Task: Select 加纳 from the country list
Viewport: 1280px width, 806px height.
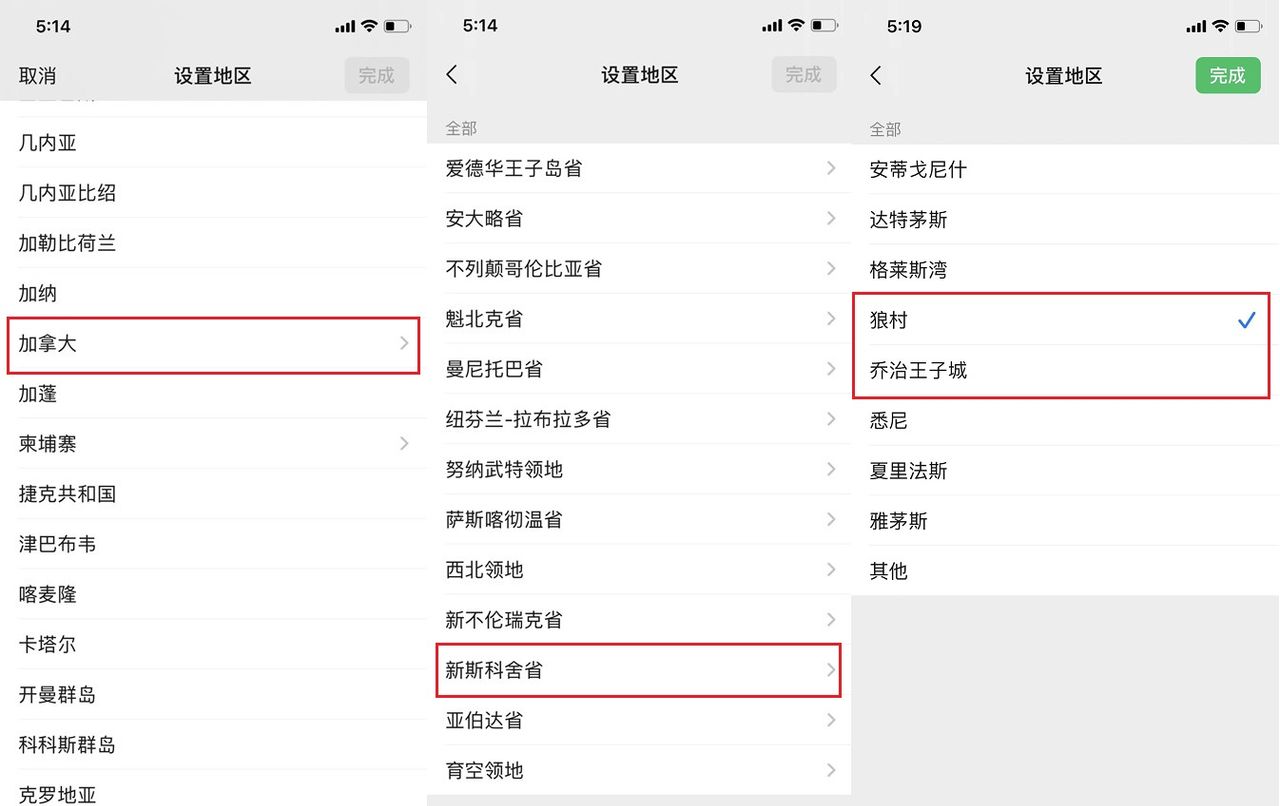Action: pos(38,293)
